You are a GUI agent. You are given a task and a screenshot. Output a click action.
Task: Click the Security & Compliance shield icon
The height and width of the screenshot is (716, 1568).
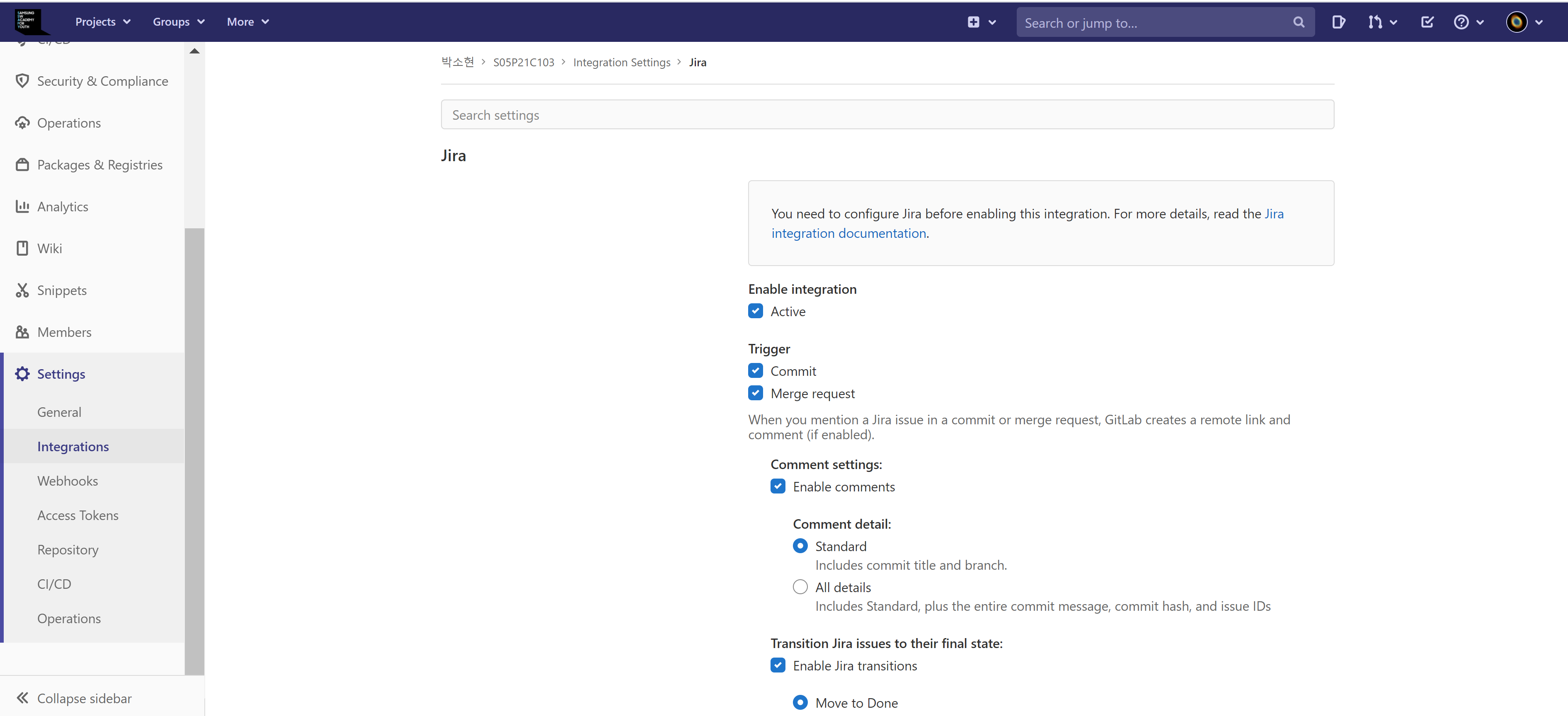click(22, 81)
